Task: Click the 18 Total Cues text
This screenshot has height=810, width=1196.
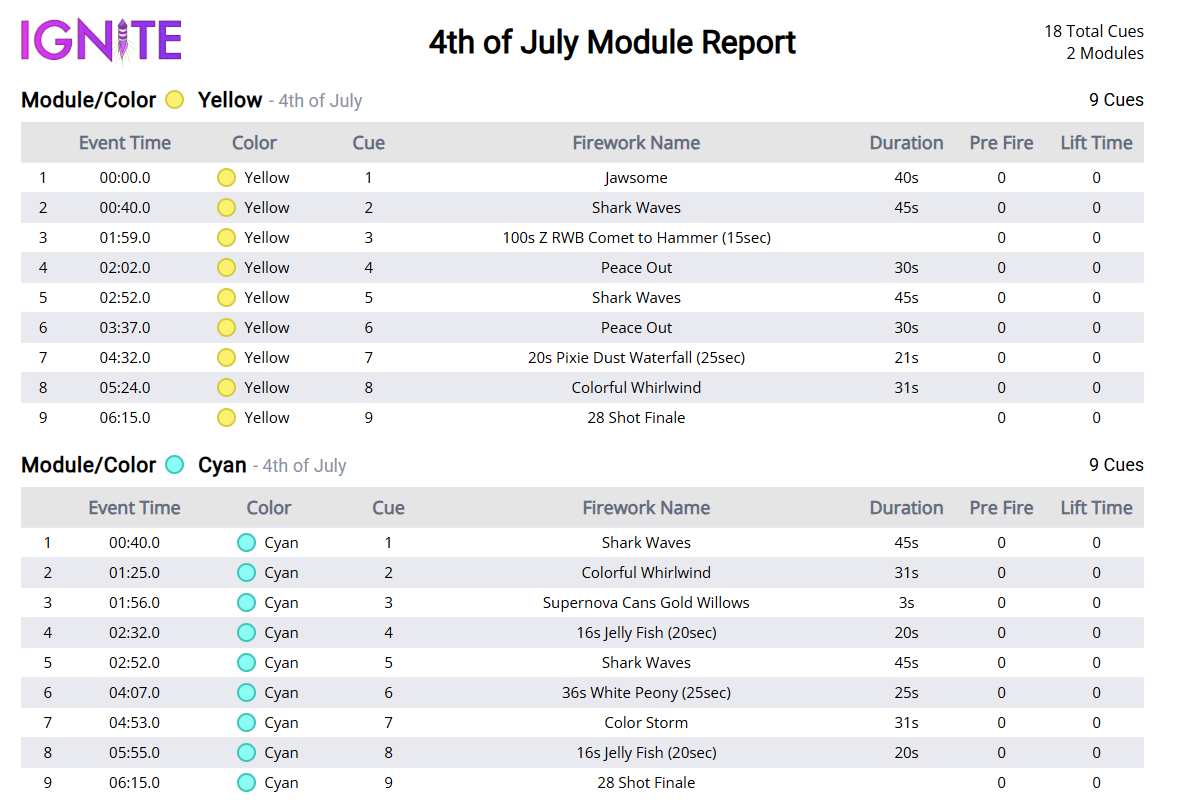Action: tap(1093, 31)
